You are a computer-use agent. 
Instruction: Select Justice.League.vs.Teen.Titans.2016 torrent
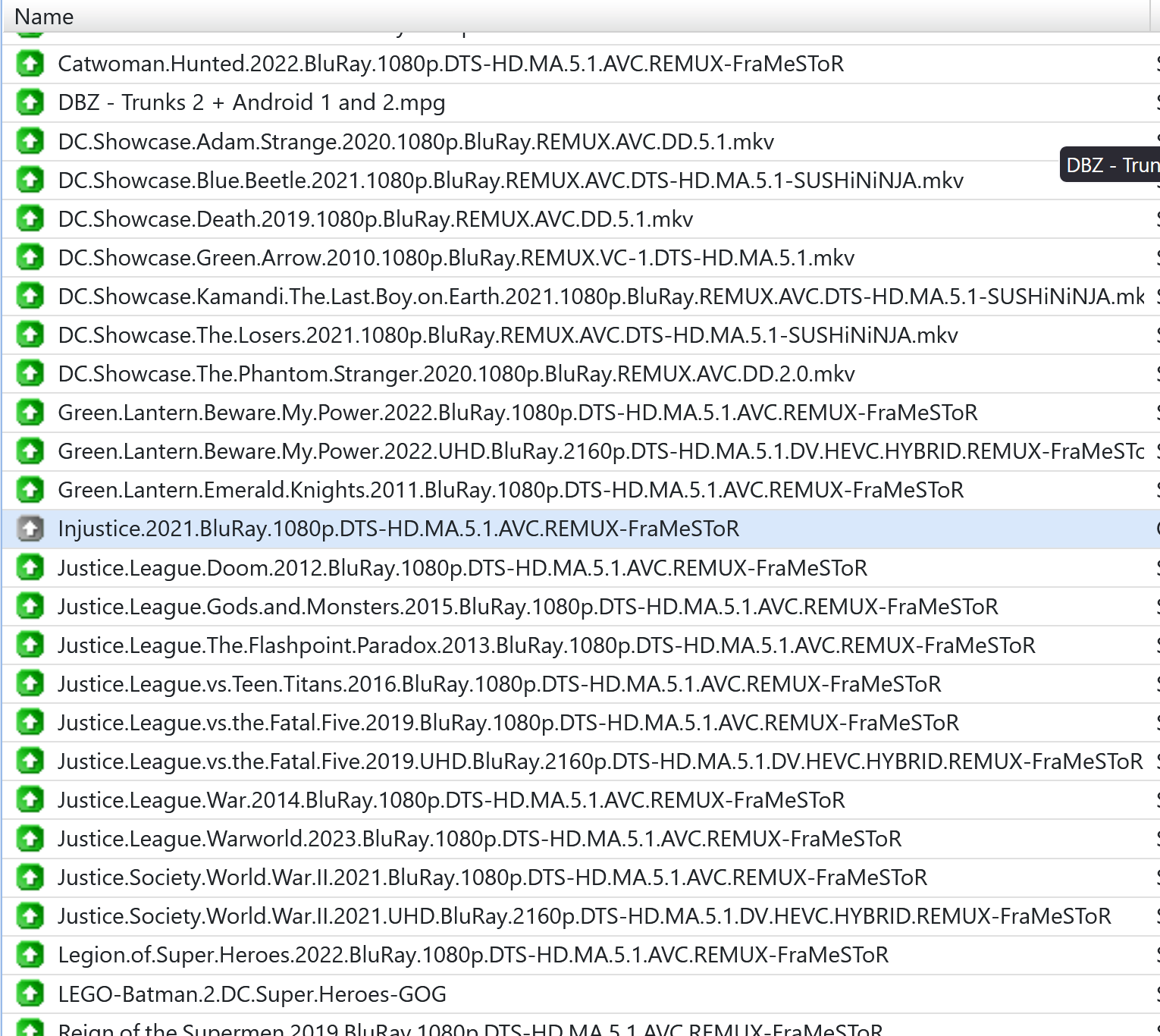[499, 684]
